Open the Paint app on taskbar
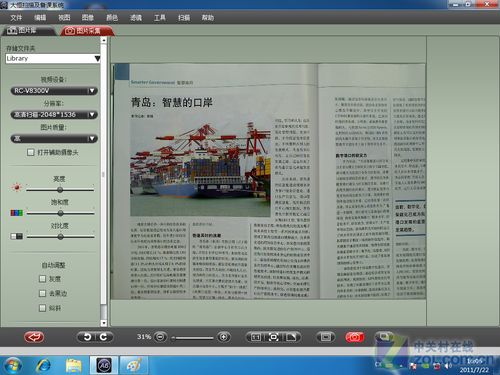500x375 pixels. coord(134,366)
